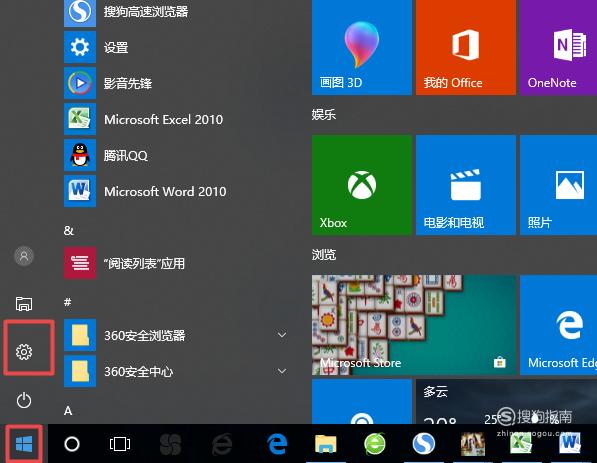The width and height of the screenshot is (597, 463).
Task: Open the photo thumbnail taskbar app
Action: [x=472, y=444]
